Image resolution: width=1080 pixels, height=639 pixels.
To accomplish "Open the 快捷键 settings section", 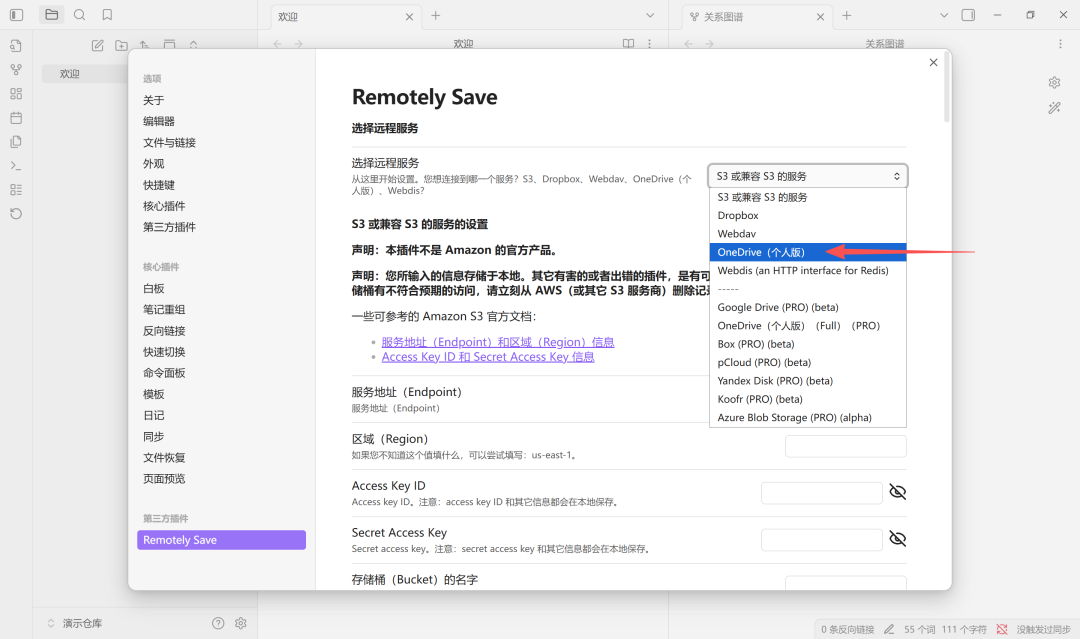I will [x=222, y=185].
